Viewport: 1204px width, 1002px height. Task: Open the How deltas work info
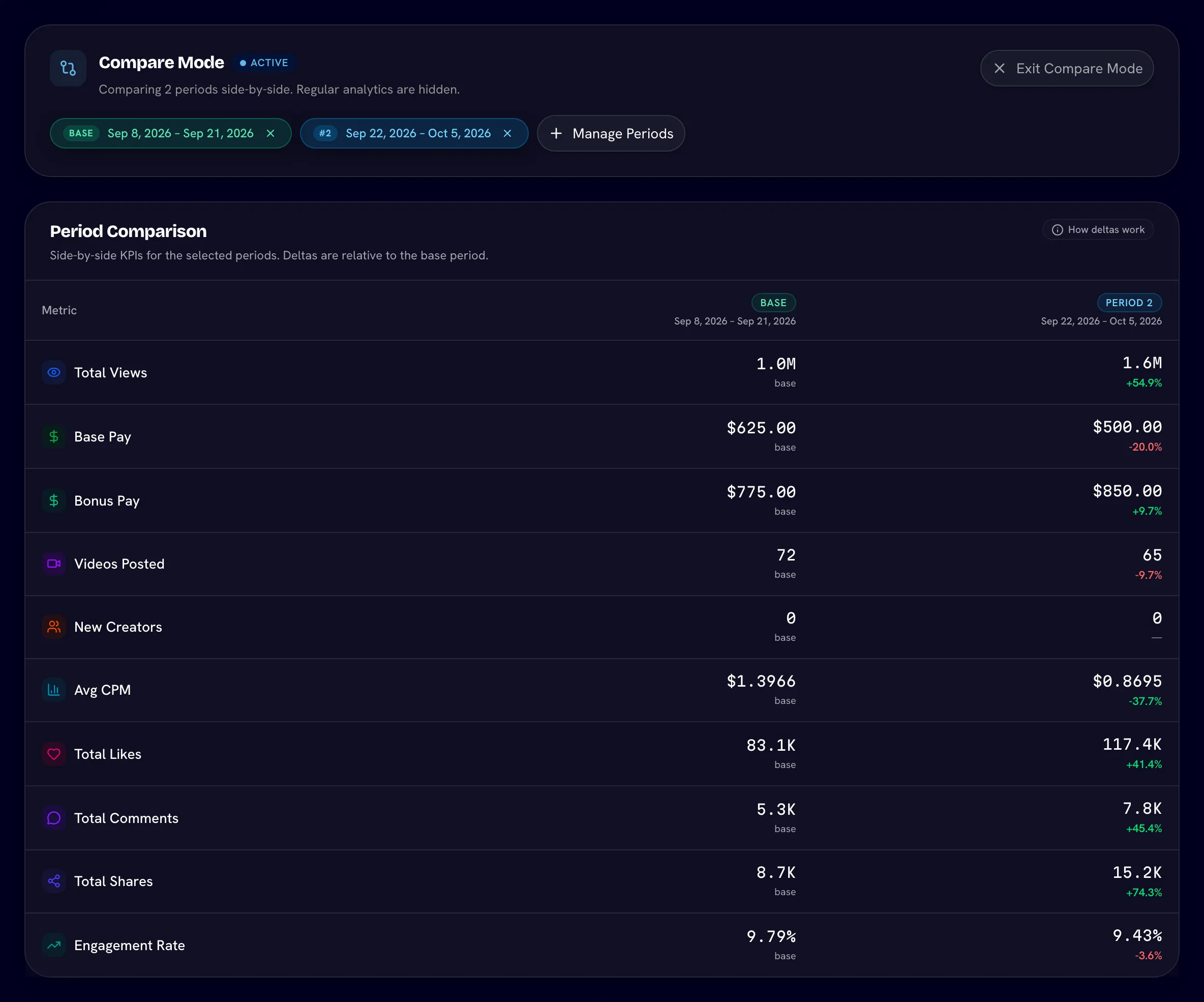(x=1098, y=229)
